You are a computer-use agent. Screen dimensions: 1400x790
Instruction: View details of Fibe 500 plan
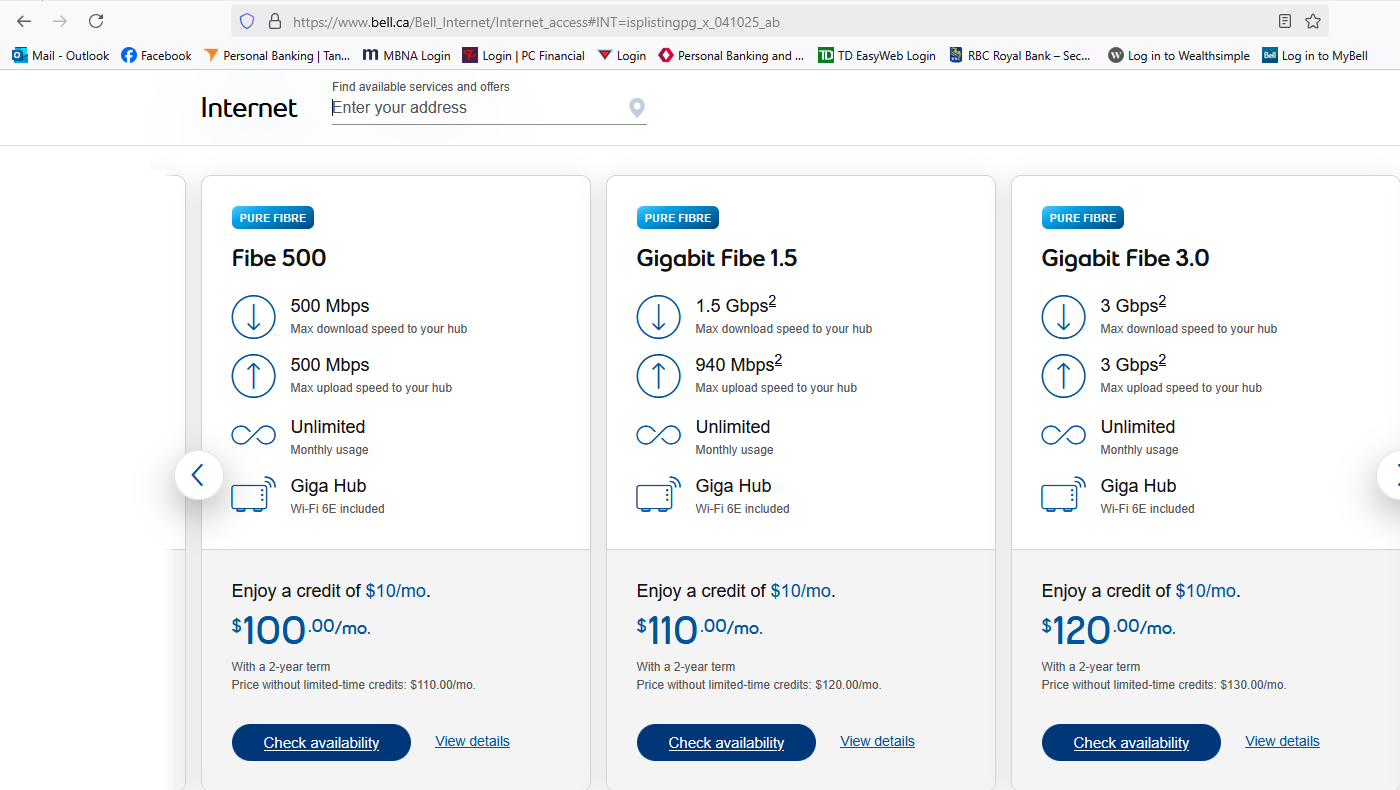pos(473,741)
